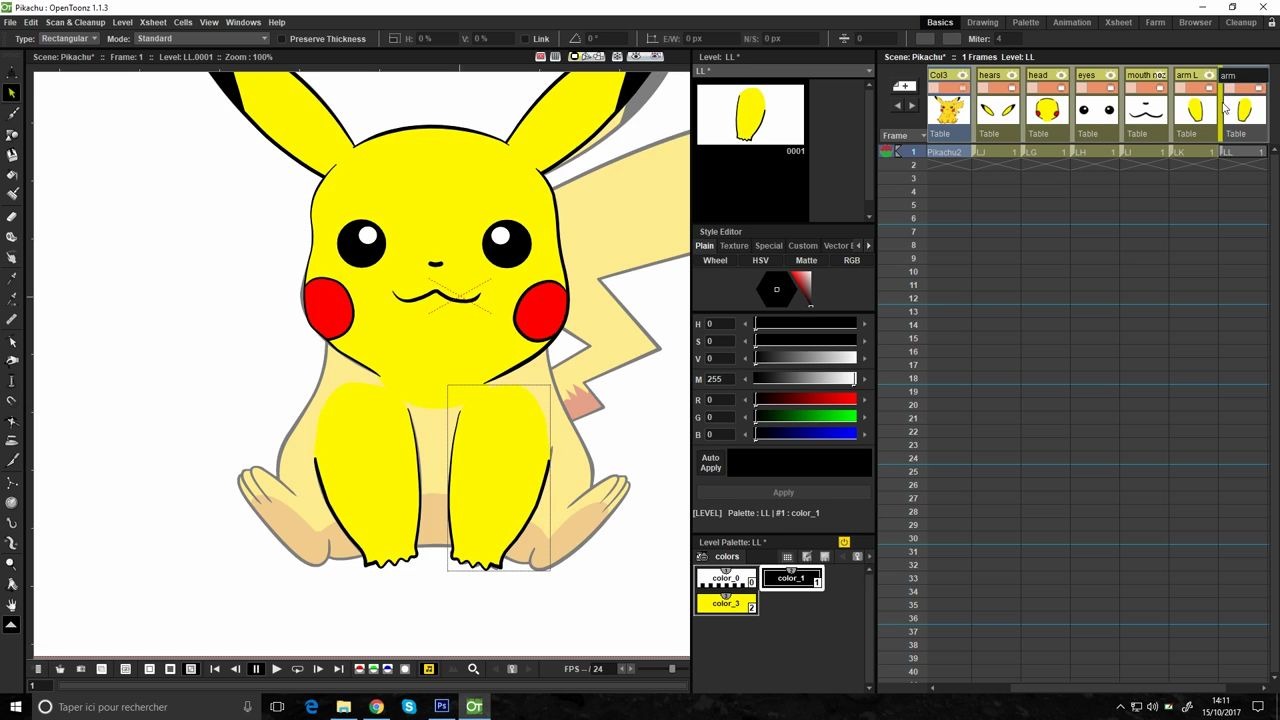Select the black color_1 style swatch
The width and height of the screenshot is (1280, 720).
pyautogui.click(x=792, y=578)
